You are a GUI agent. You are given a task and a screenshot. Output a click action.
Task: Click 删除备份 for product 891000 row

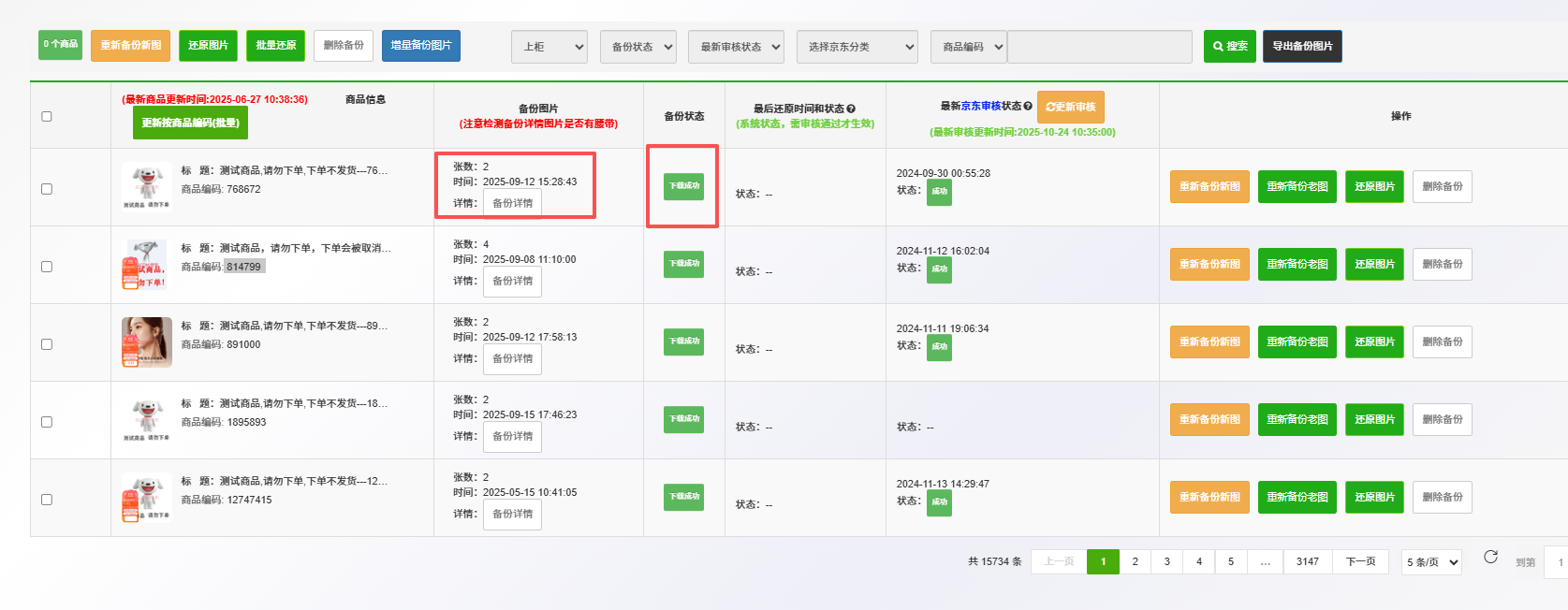1442,341
